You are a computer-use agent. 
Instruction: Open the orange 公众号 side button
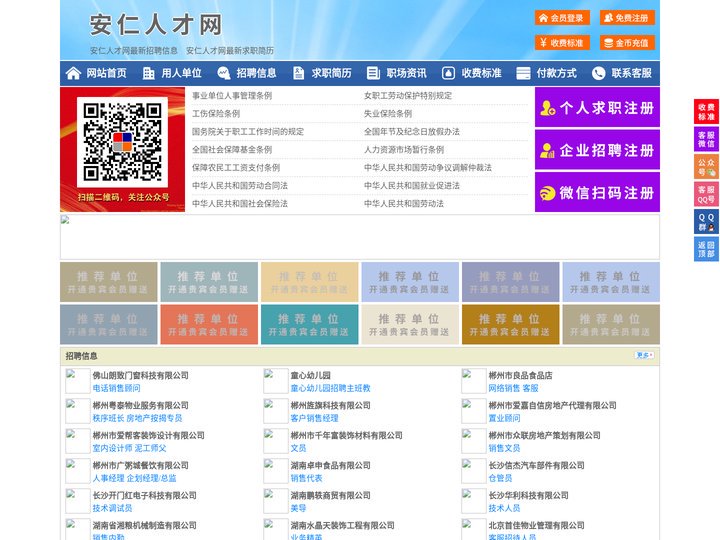pos(706,166)
